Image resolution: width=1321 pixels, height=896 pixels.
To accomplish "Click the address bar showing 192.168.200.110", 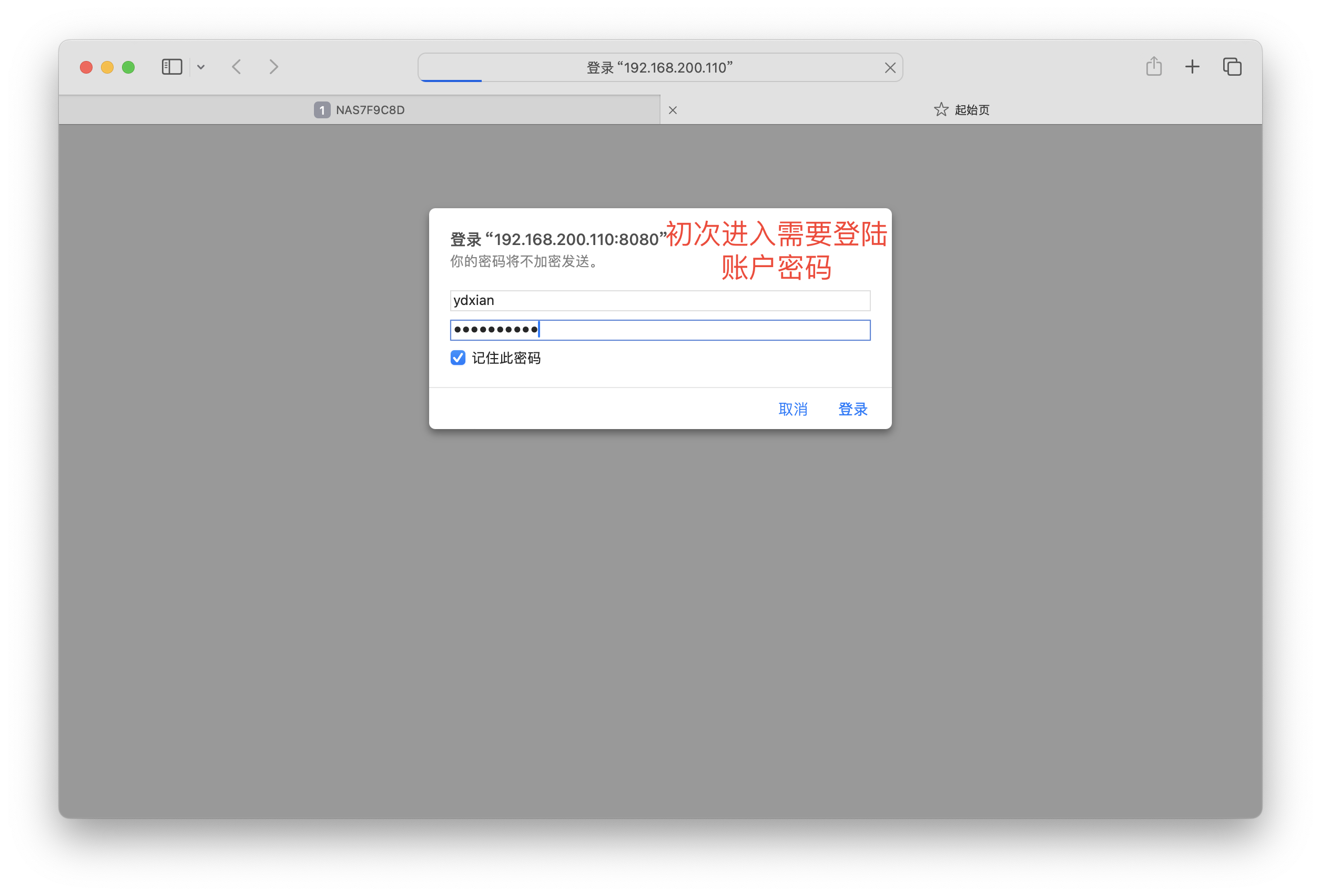I will pos(659,68).
